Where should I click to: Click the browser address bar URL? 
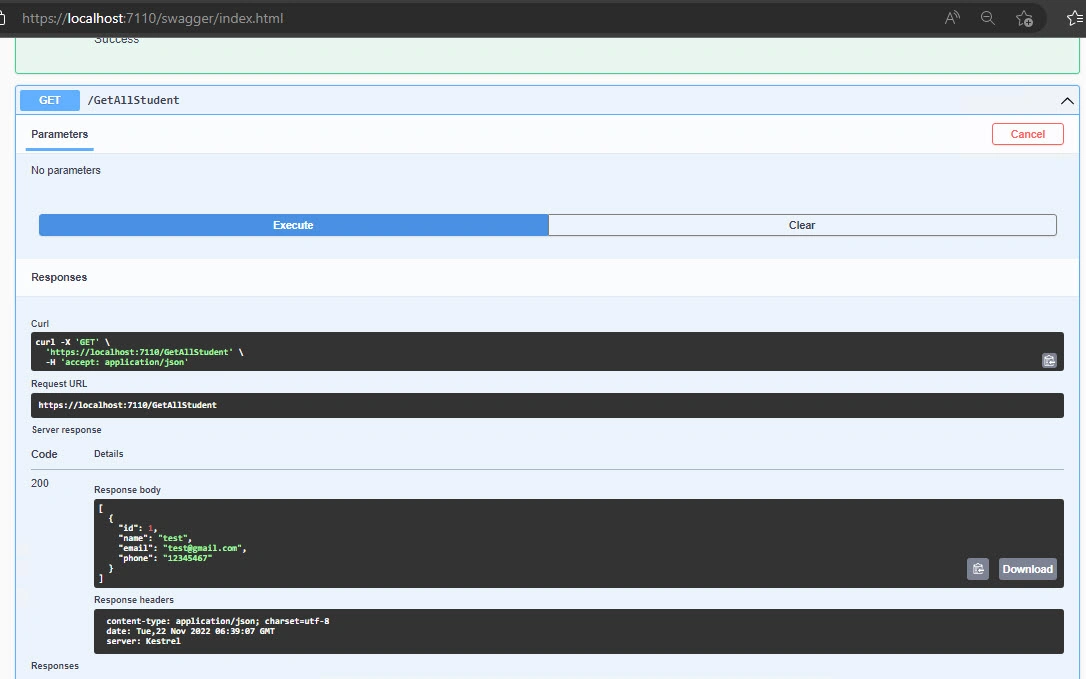(152, 18)
